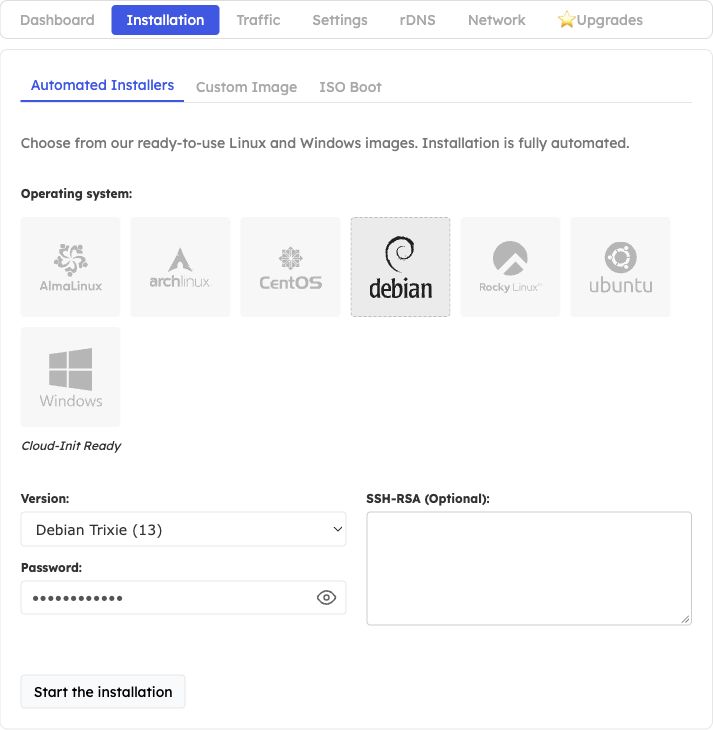The width and height of the screenshot is (713, 730).
Task: Switch to the rDNS tab
Action: (418, 20)
